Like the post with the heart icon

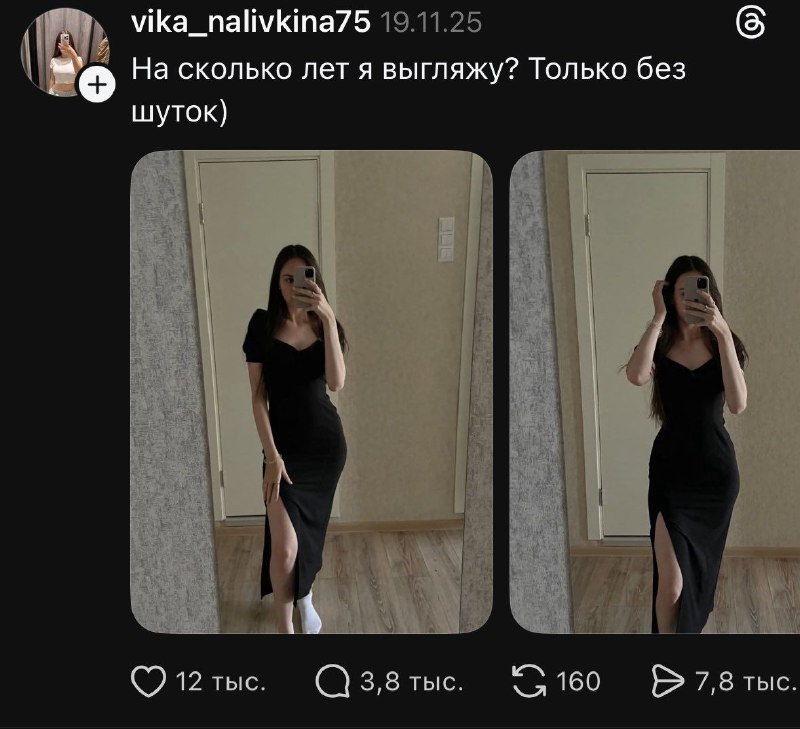tap(149, 682)
